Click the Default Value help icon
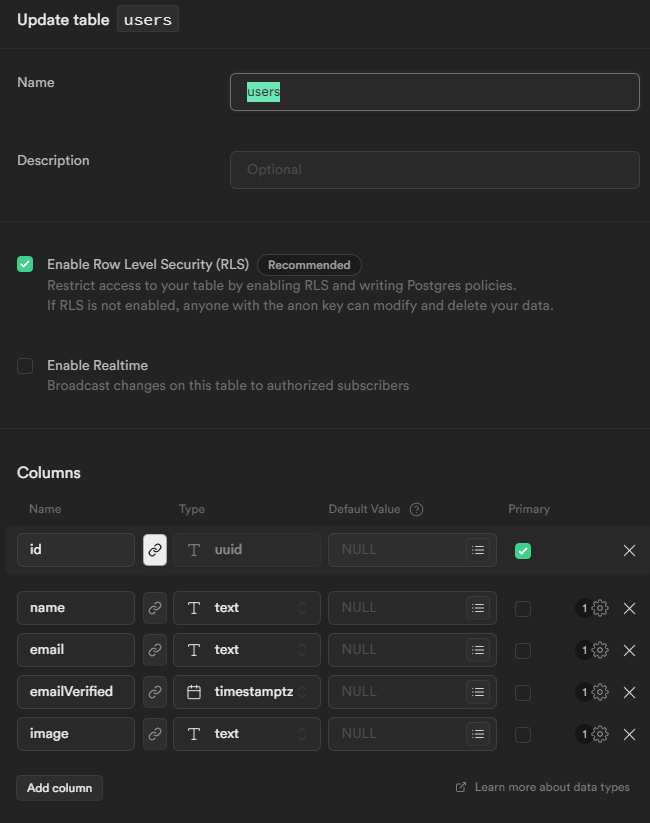 417,509
